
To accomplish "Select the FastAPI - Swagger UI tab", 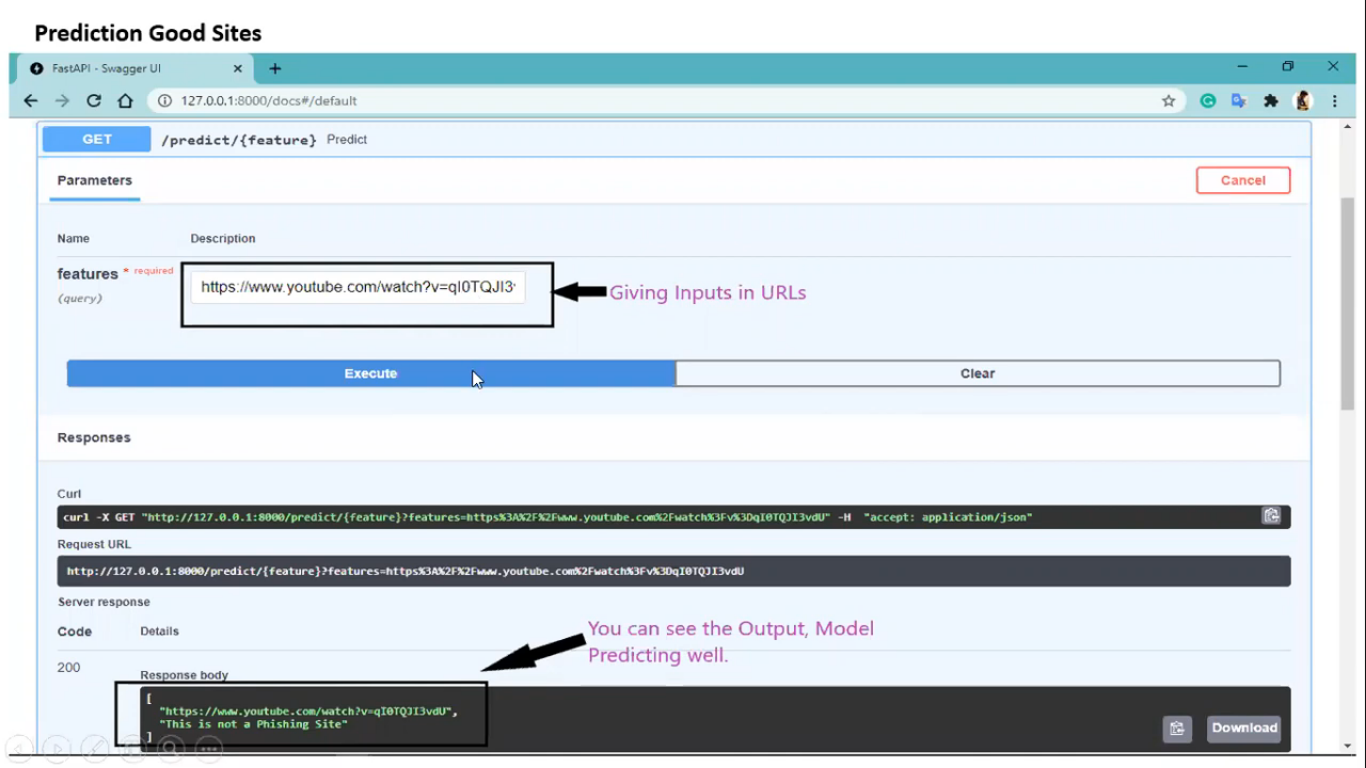I will click(x=130, y=68).
